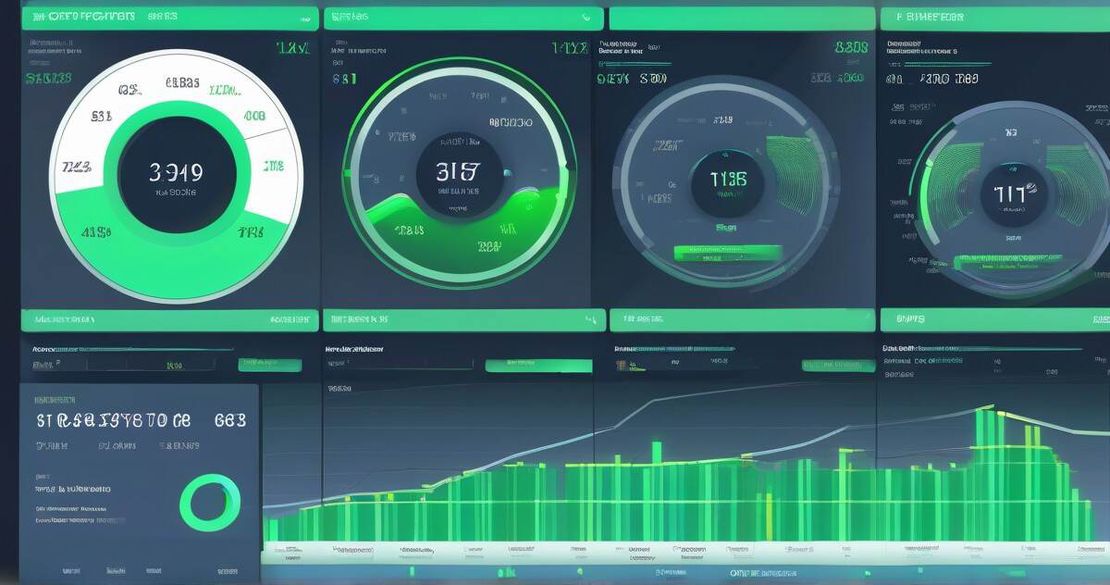This screenshot has width=1110, height=585.
Task: Select the center readout of the second gauge
Action: [459, 174]
